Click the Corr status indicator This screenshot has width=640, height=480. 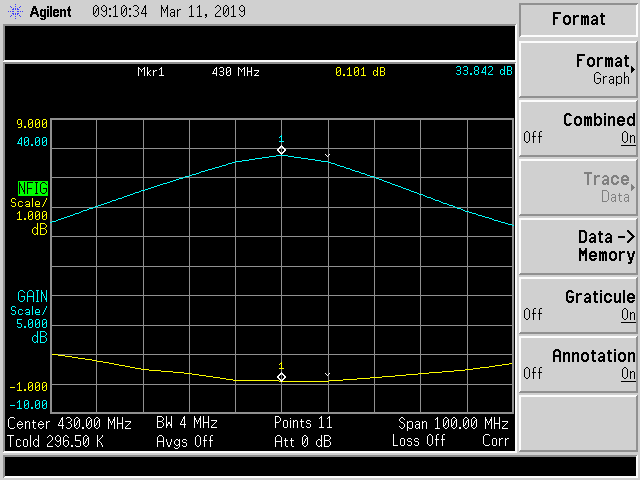point(496,441)
